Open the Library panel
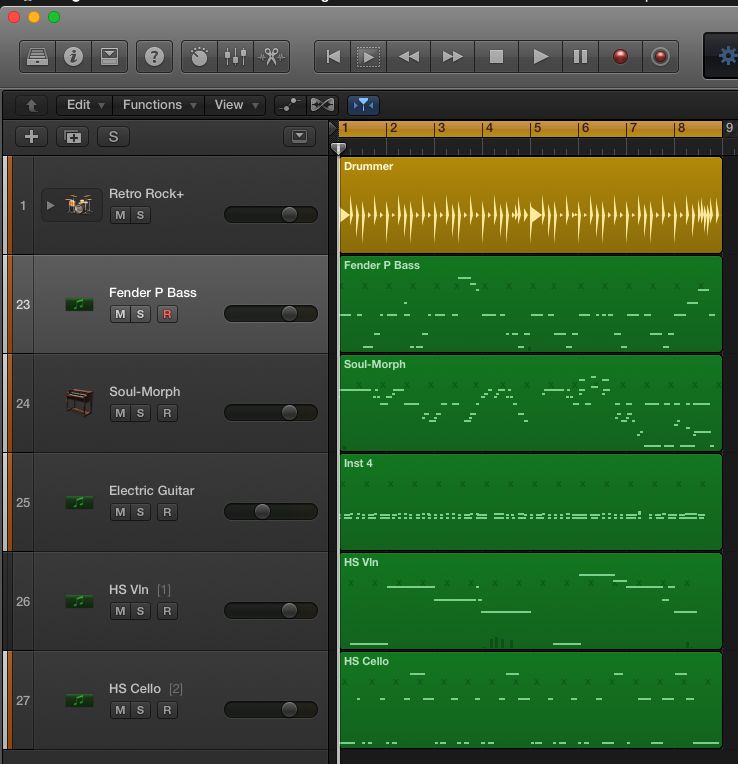Viewport: 738px width, 764px height. 38,57
